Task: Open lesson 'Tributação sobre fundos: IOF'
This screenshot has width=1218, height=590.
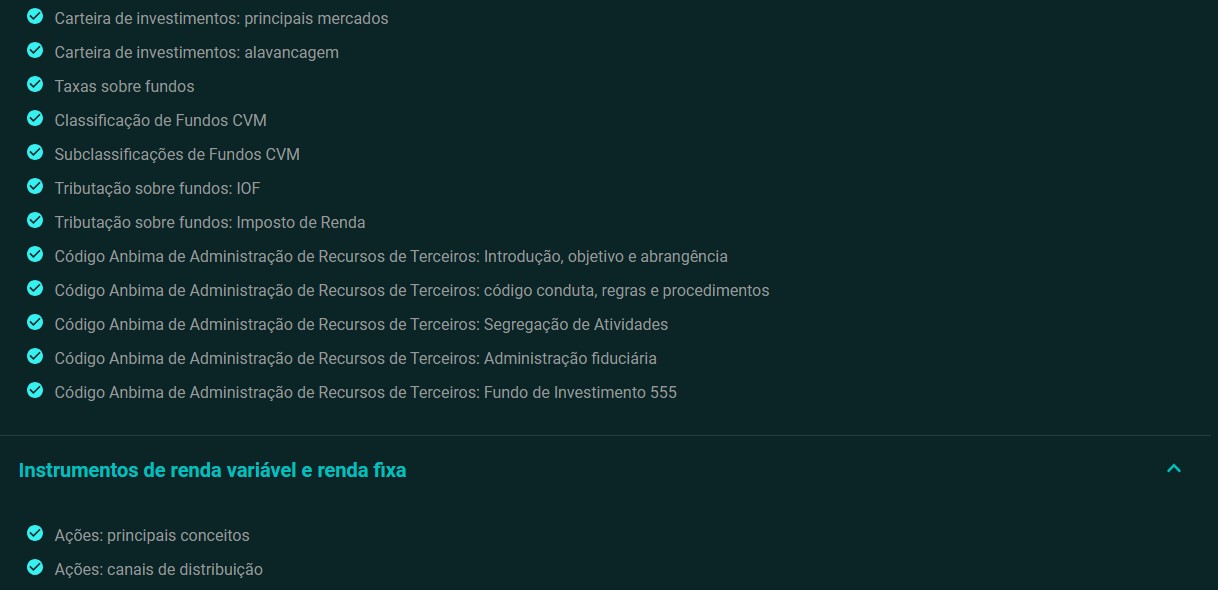Action: pyautogui.click(x=157, y=188)
